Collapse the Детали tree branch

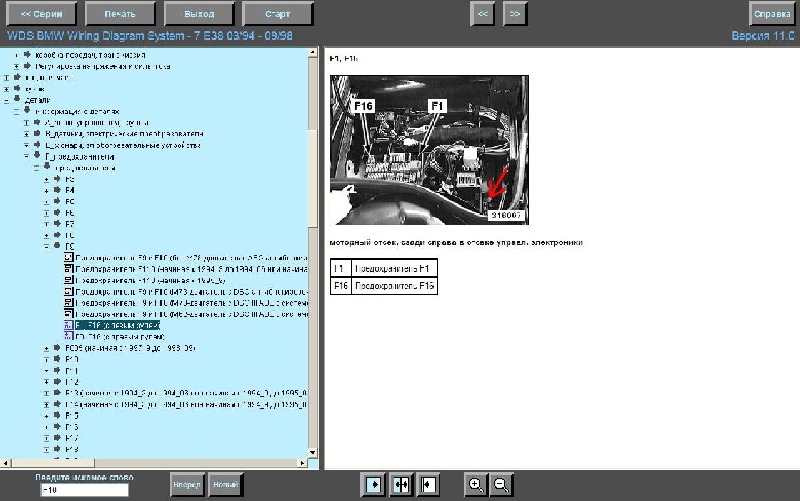click(7, 101)
